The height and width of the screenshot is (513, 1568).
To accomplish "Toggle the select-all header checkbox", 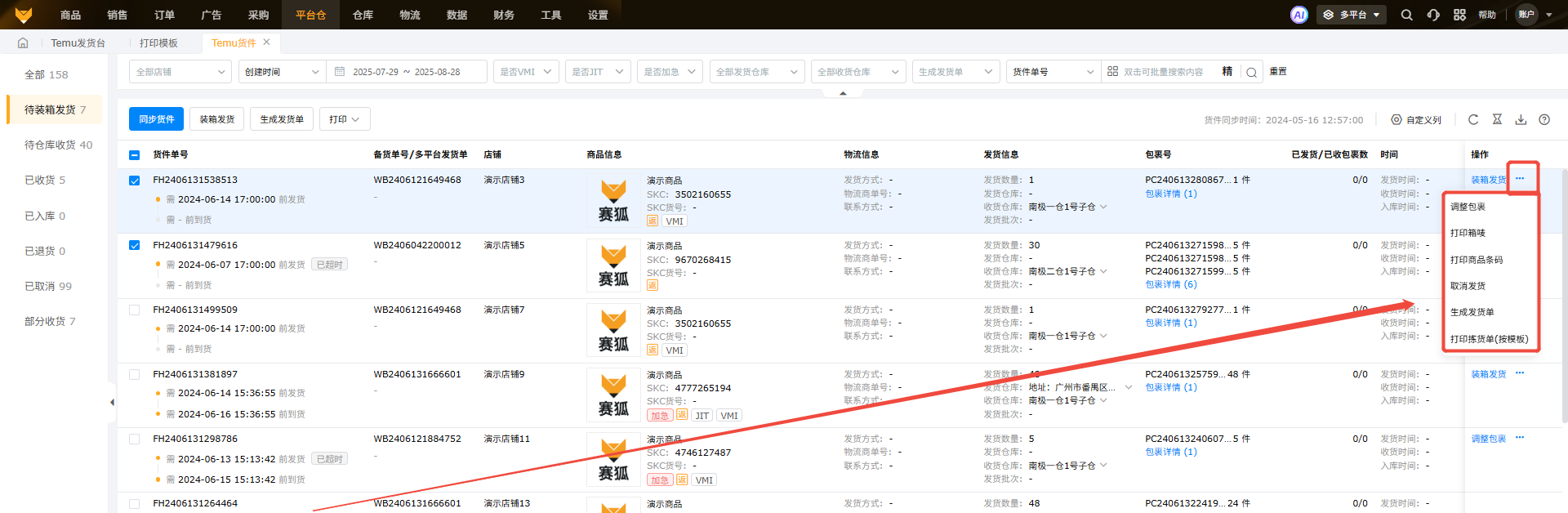I will point(135,154).
